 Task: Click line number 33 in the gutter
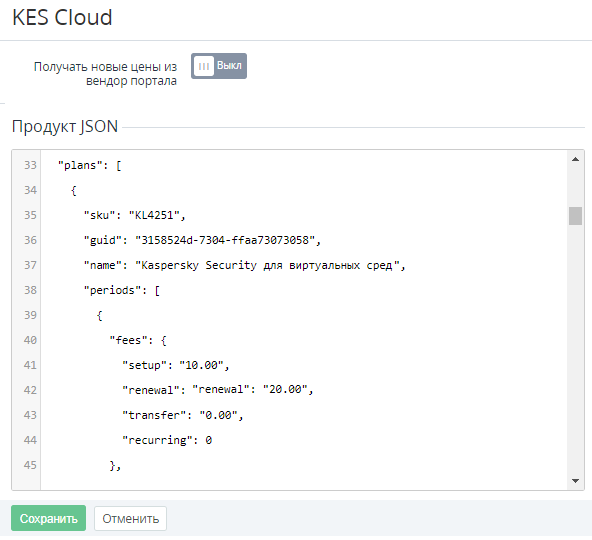tap(30, 165)
